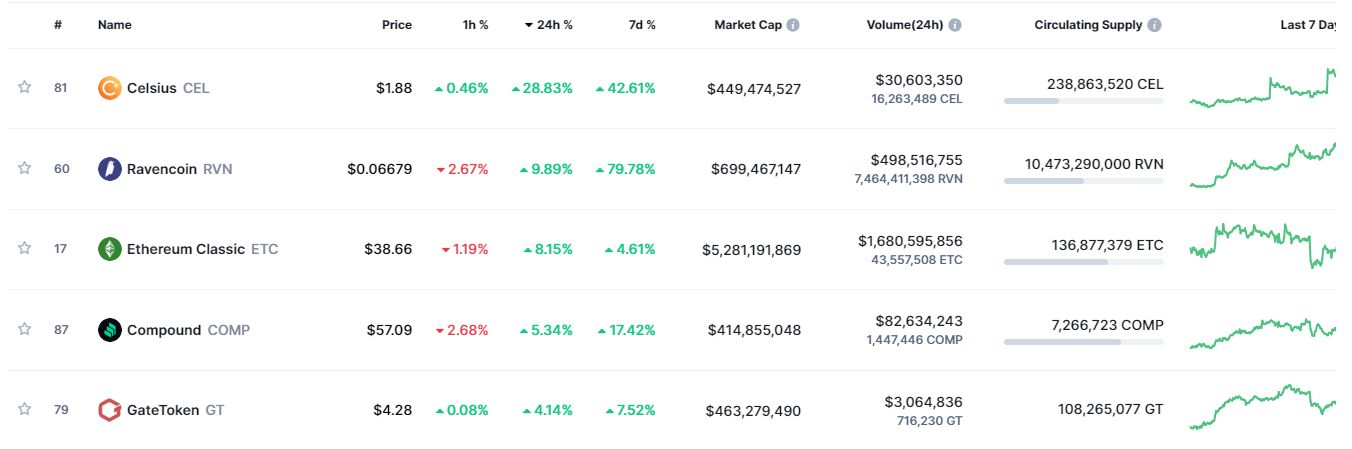Sort by the 7d % column header

coord(642,25)
